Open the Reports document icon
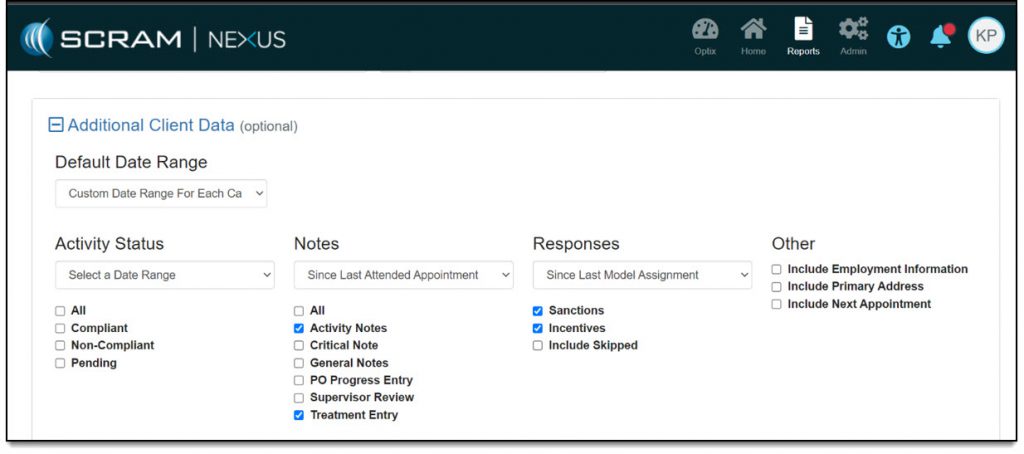1024x454 pixels. click(802, 33)
